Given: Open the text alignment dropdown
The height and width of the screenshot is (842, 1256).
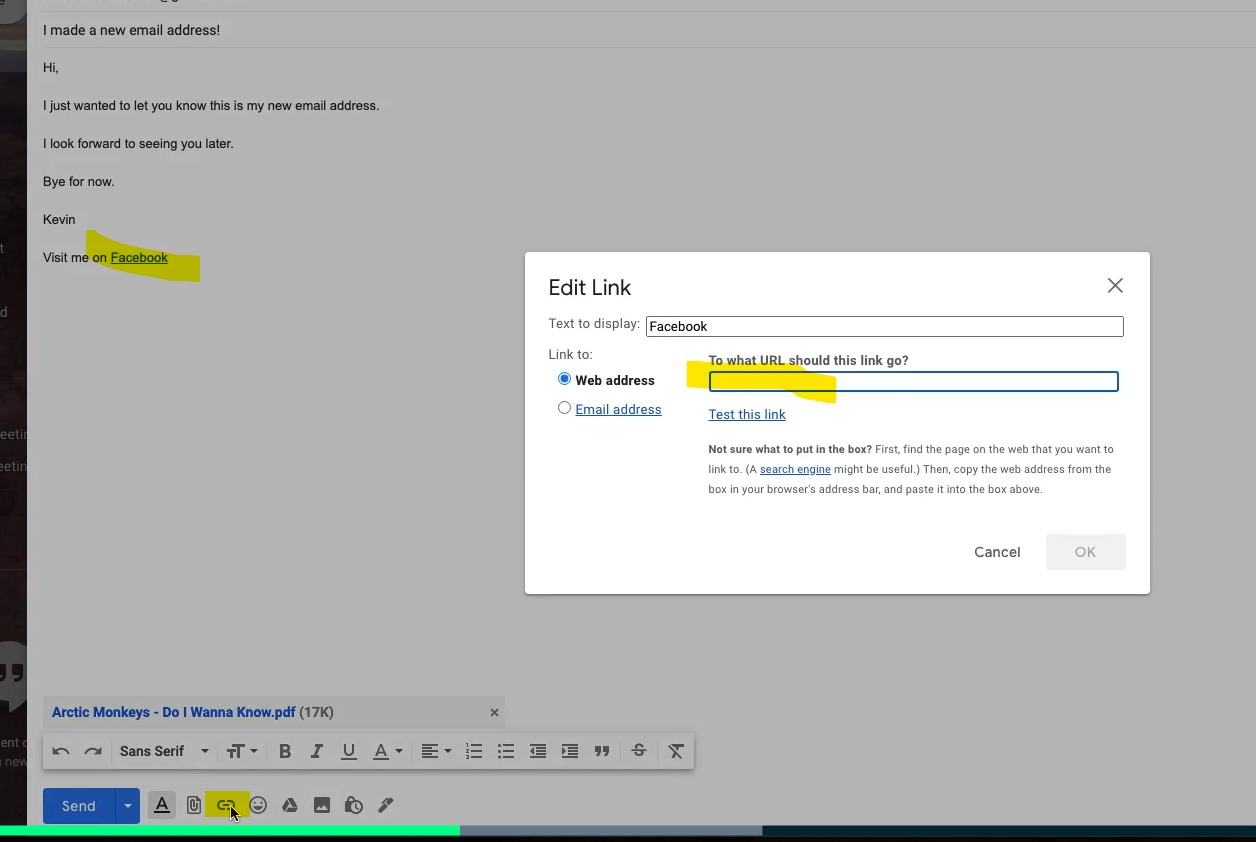Looking at the screenshot, I should pyautogui.click(x=436, y=751).
